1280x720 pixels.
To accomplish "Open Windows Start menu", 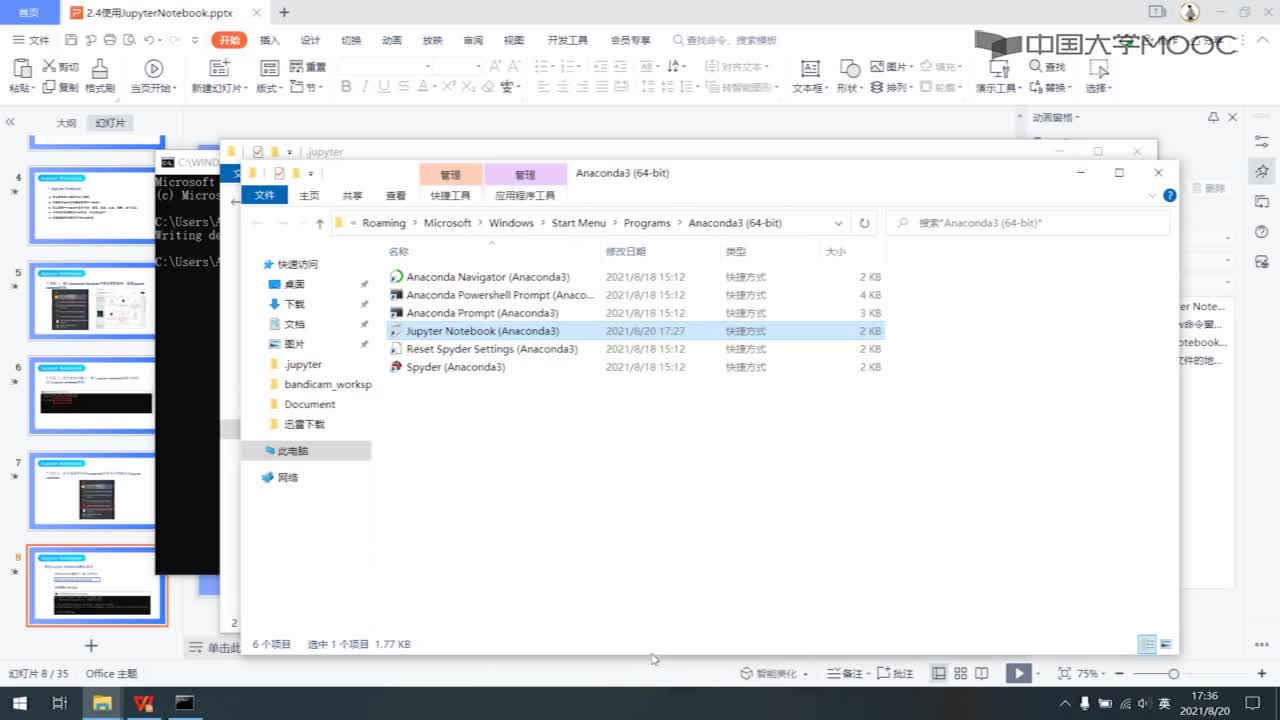I will click(19, 703).
